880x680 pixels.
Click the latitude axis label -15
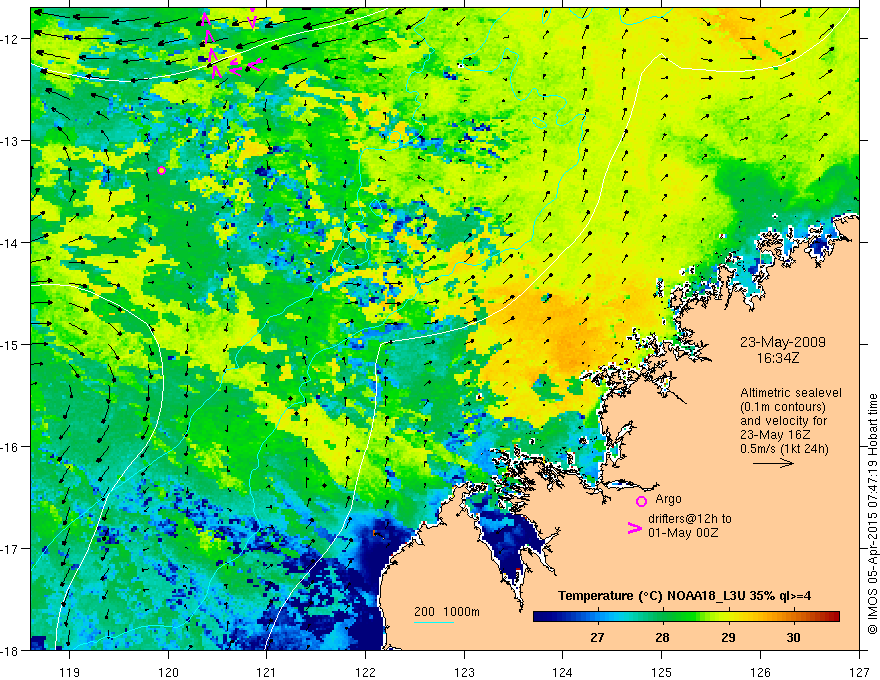pos(10,345)
